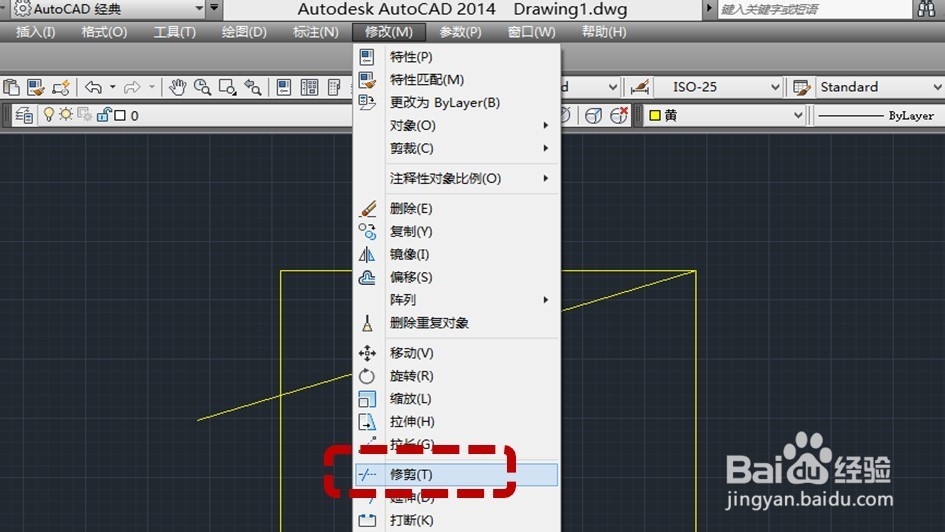Open the Tool Palettes window icon
Viewport: 945px width, 532px height.
334,87
